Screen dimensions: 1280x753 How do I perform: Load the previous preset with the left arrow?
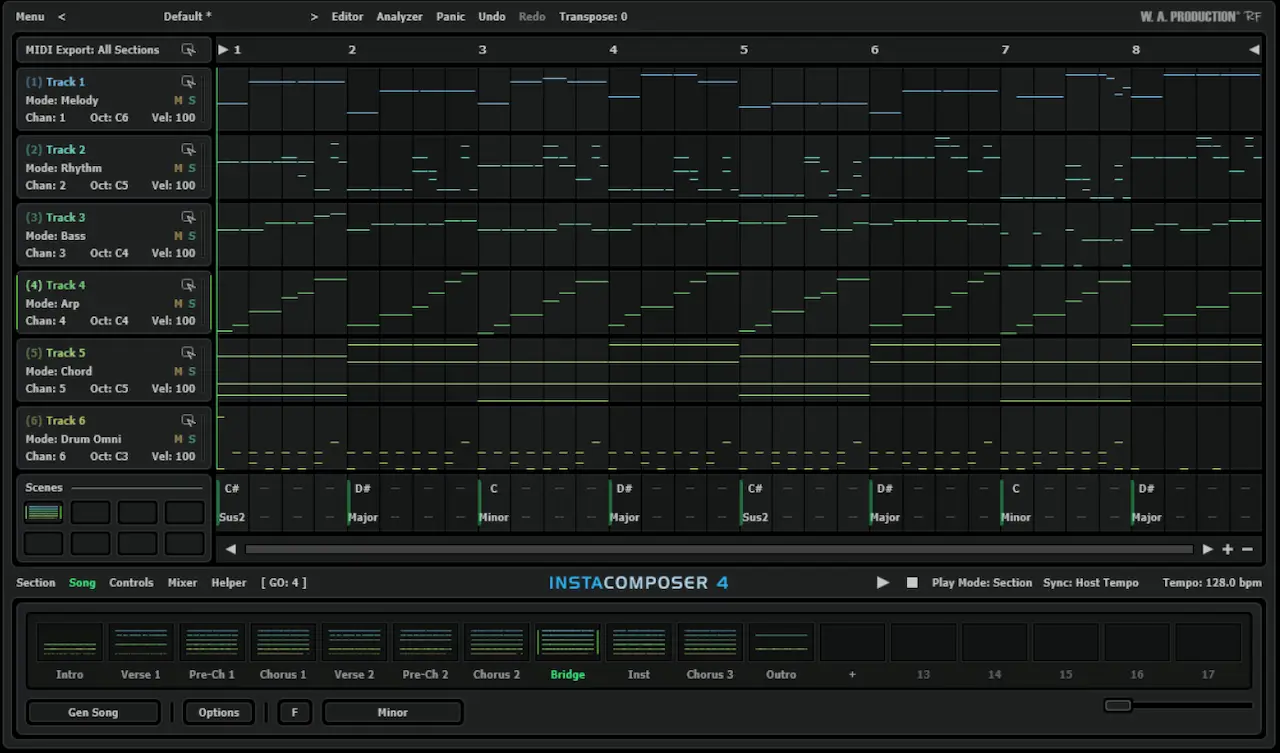tap(62, 17)
